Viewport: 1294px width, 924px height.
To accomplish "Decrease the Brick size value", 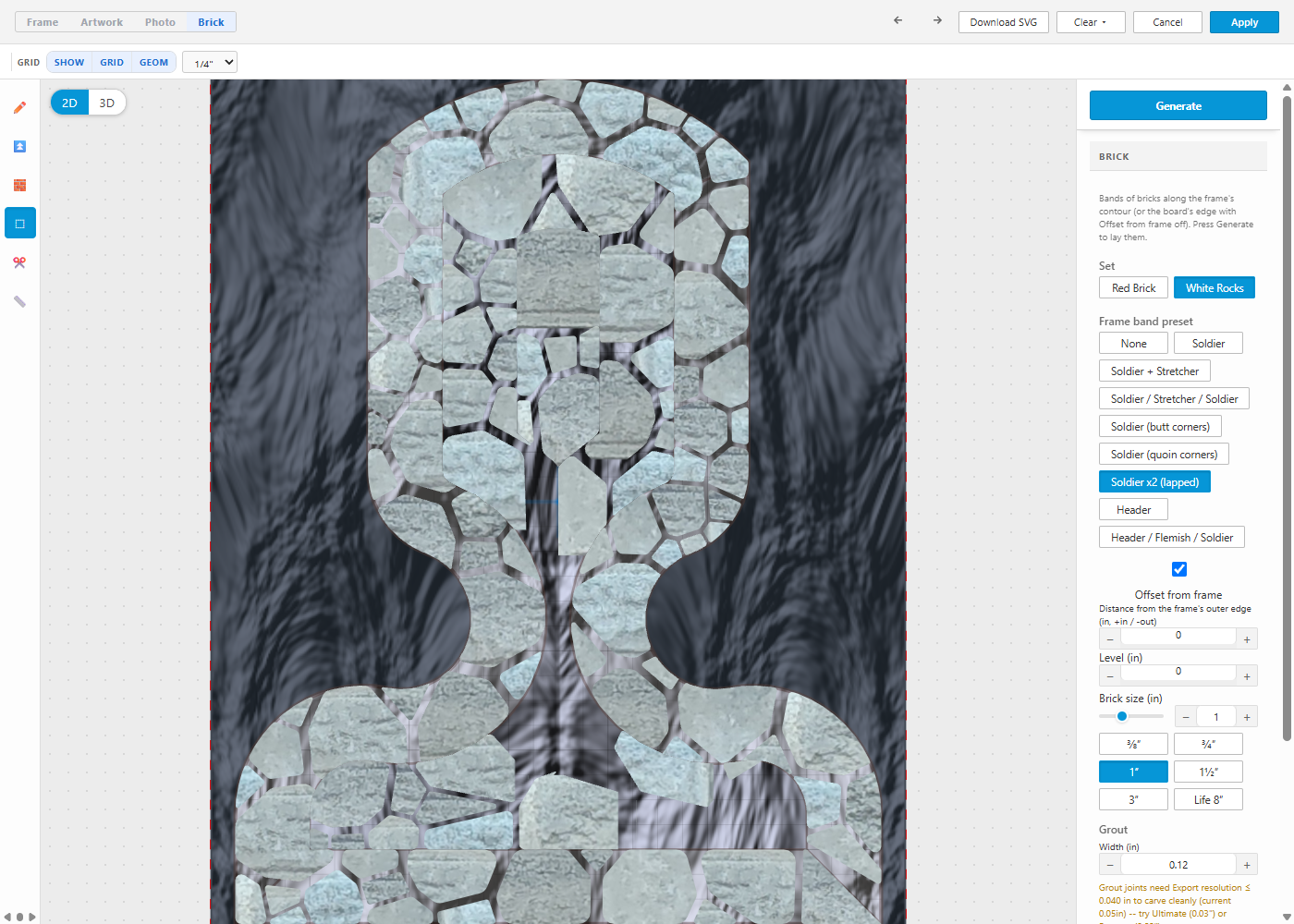I will click(x=1186, y=717).
